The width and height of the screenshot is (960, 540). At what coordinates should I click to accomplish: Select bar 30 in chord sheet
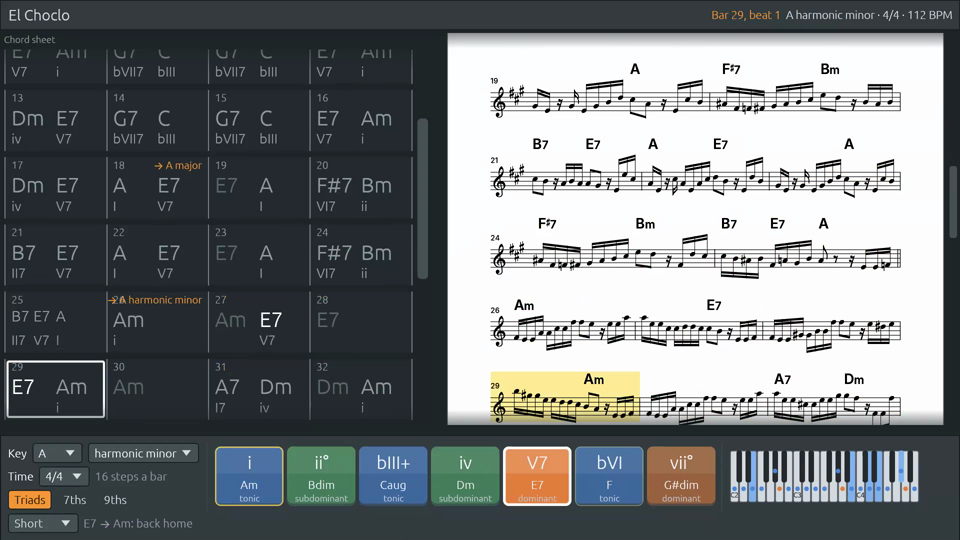click(157, 389)
